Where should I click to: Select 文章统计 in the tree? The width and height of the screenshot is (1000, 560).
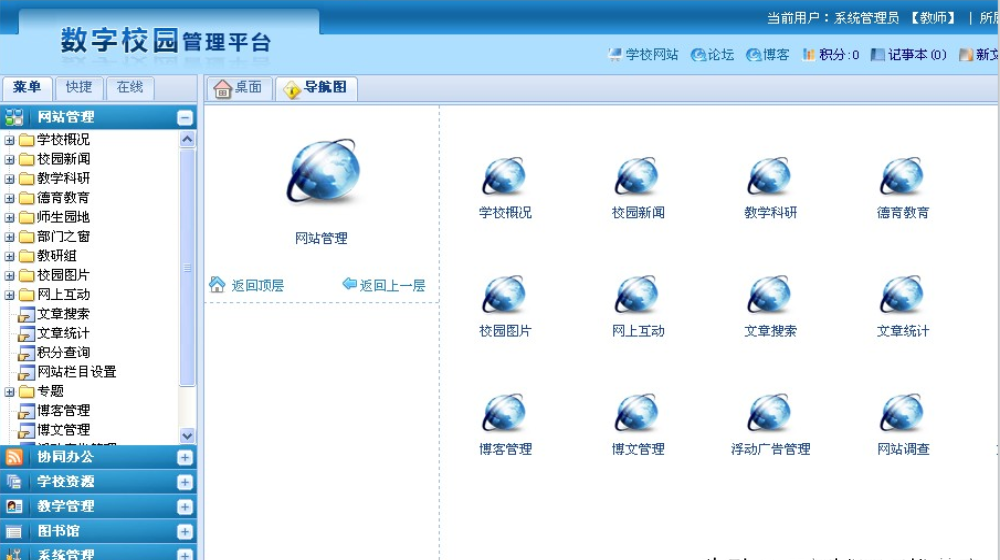coord(63,334)
